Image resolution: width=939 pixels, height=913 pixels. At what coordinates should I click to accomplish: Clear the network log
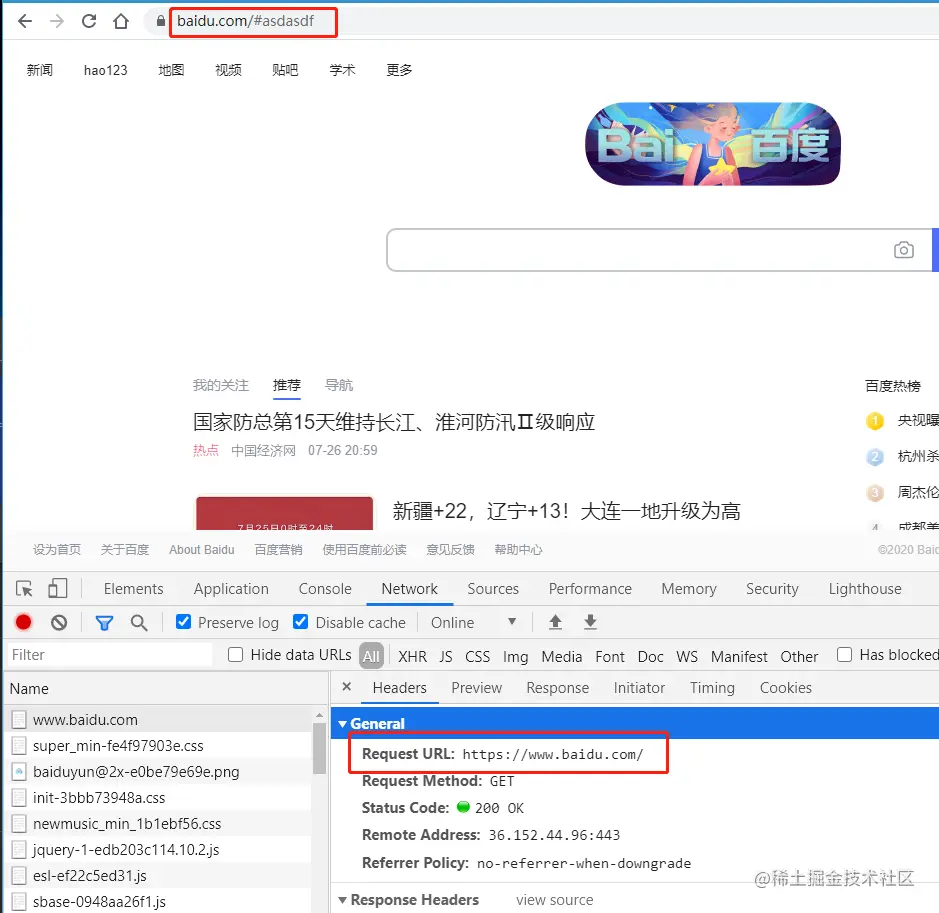click(x=59, y=623)
